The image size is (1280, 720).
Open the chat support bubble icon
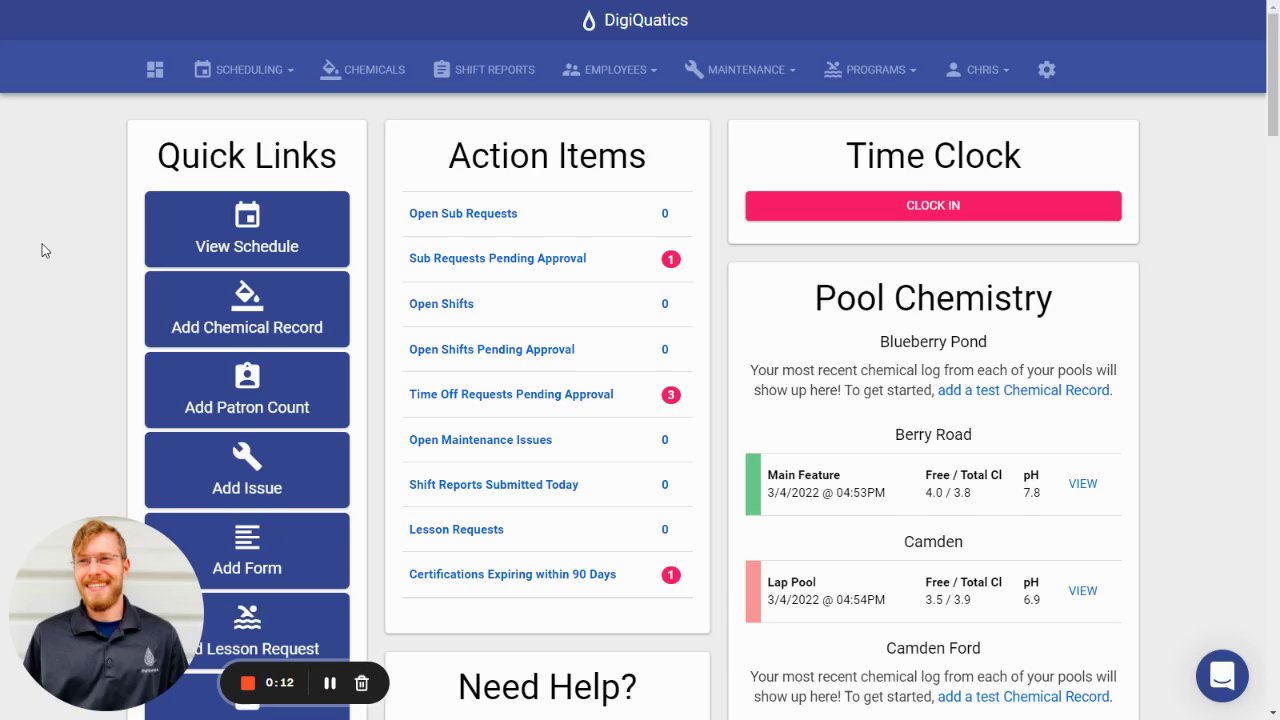[x=1222, y=675]
